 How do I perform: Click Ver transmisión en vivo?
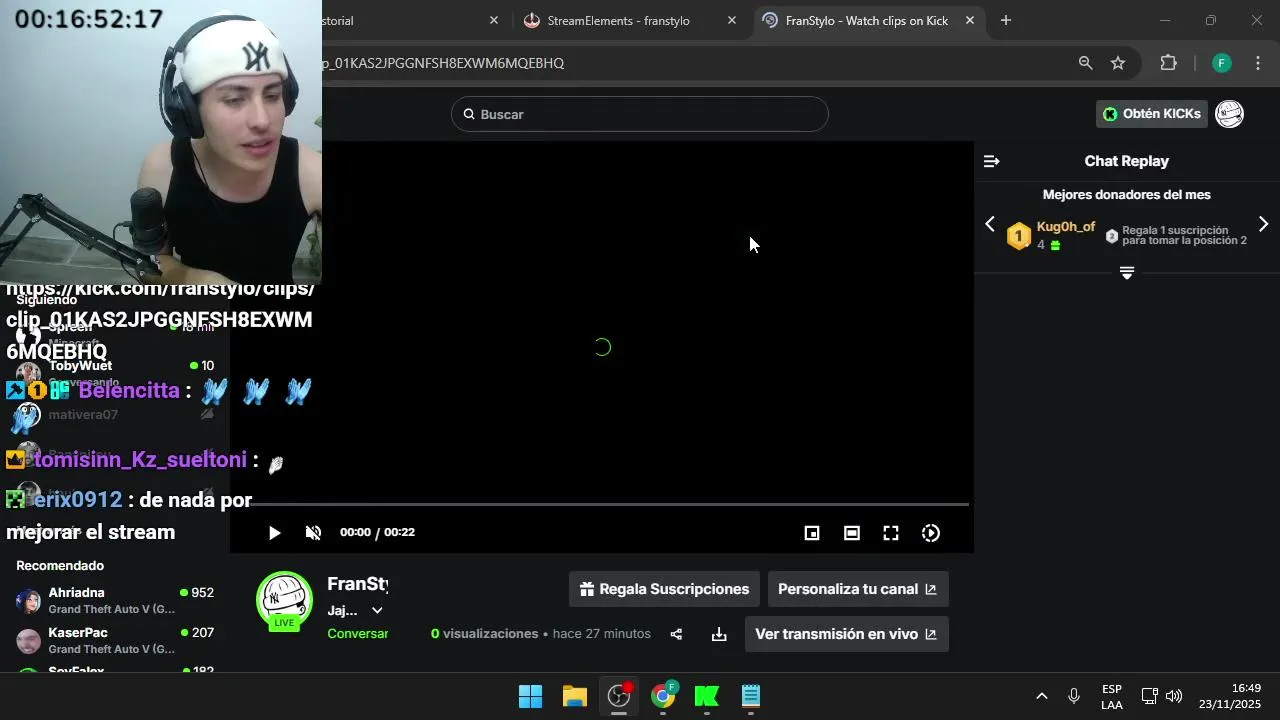point(846,634)
